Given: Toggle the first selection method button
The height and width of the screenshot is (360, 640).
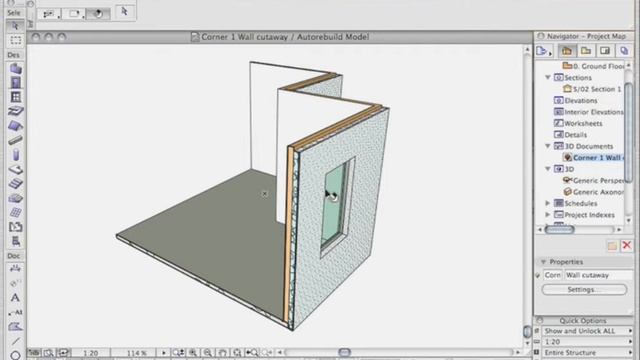Looking at the screenshot, I should [x=50, y=14].
